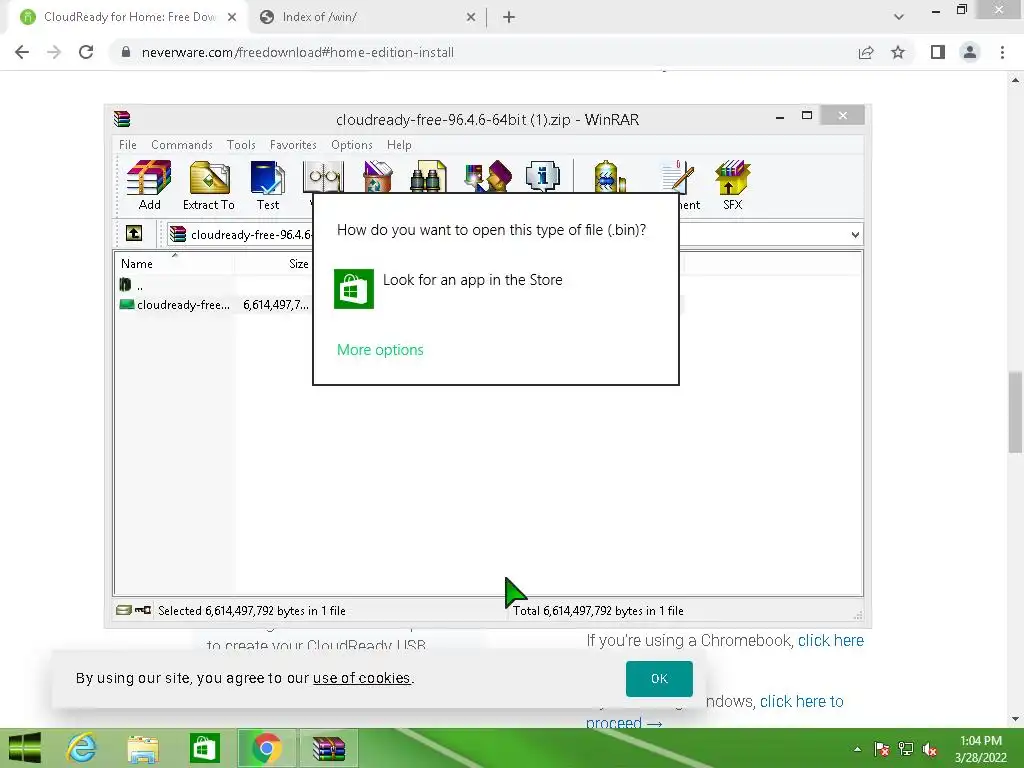
Task: Click the Chrome address bar URL
Action: 298,52
